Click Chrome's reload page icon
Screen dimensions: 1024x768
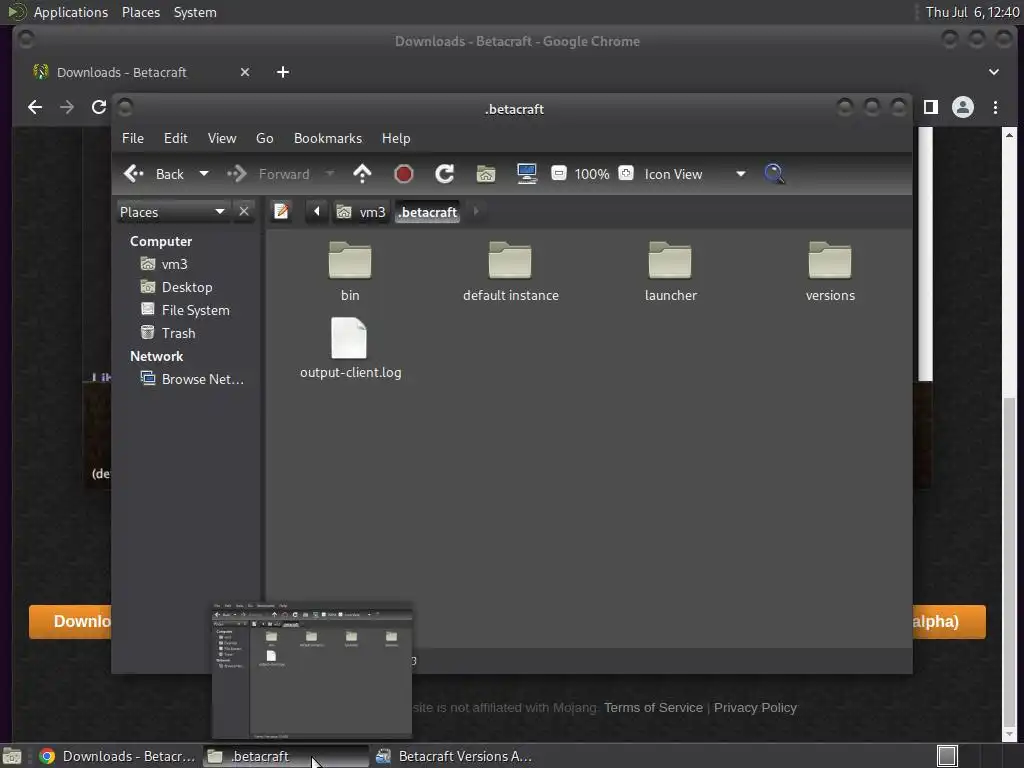pyautogui.click(x=99, y=107)
